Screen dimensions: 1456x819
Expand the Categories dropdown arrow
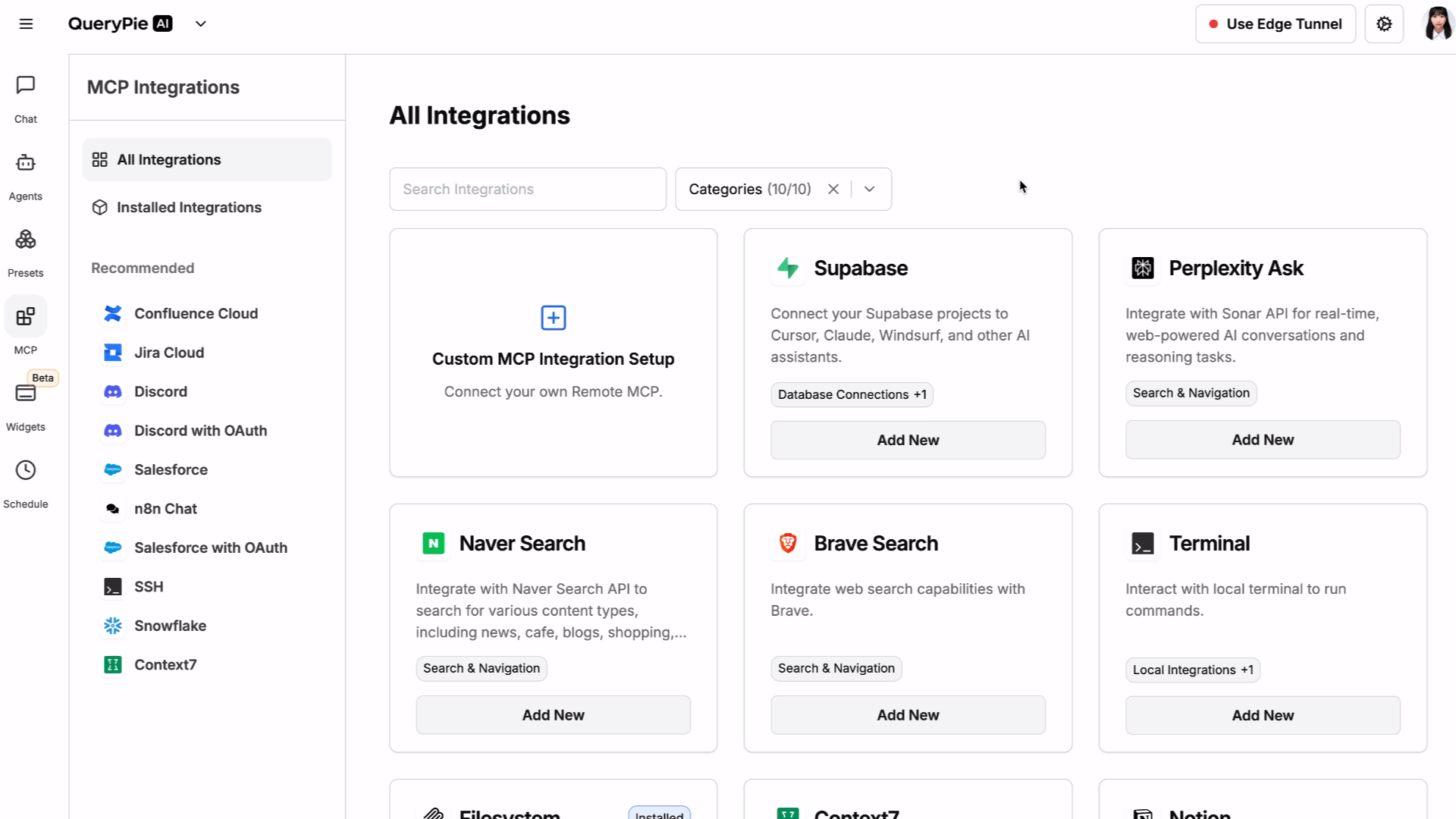870,190
